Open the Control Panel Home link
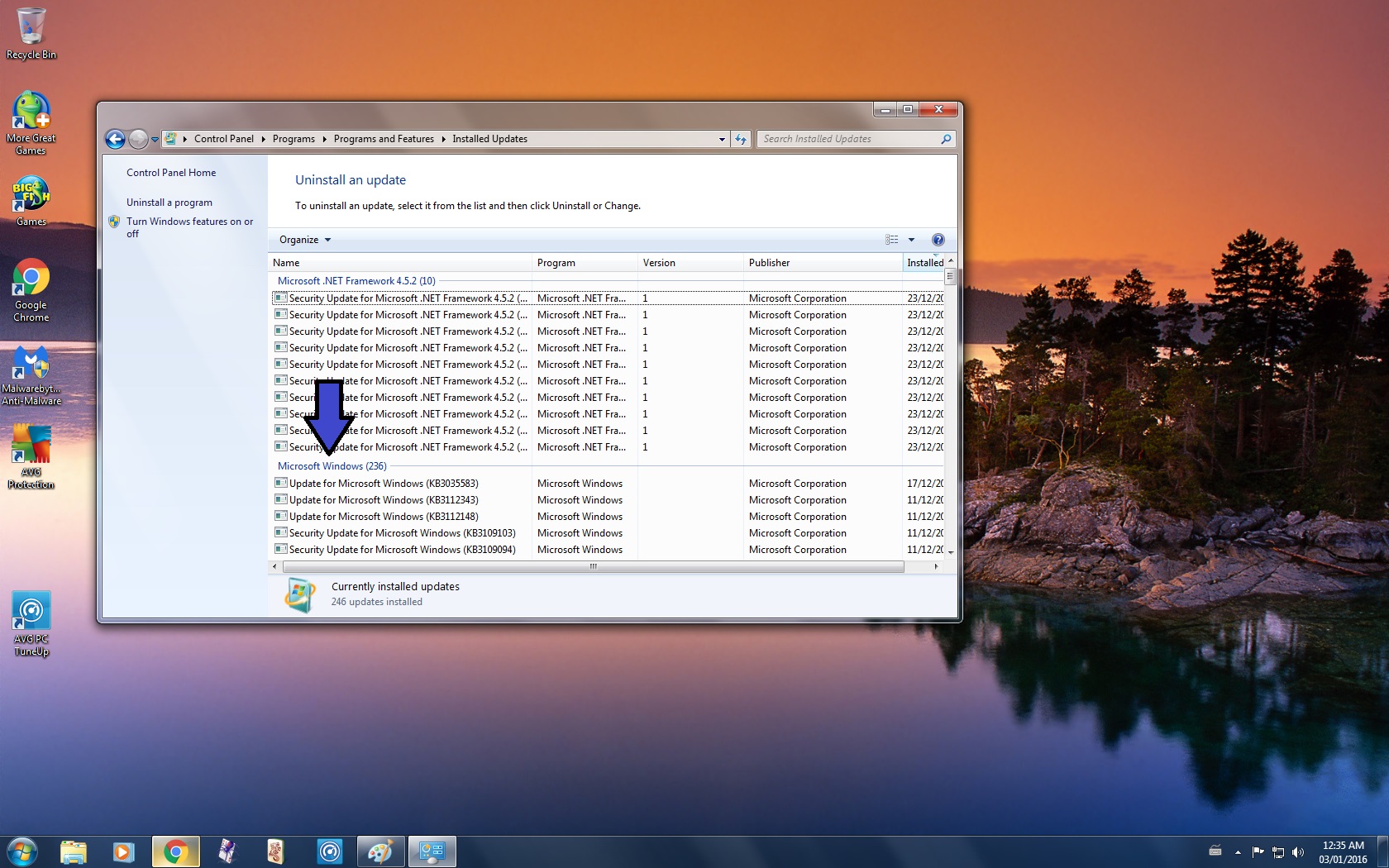The image size is (1389, 868). pos(171,173)
